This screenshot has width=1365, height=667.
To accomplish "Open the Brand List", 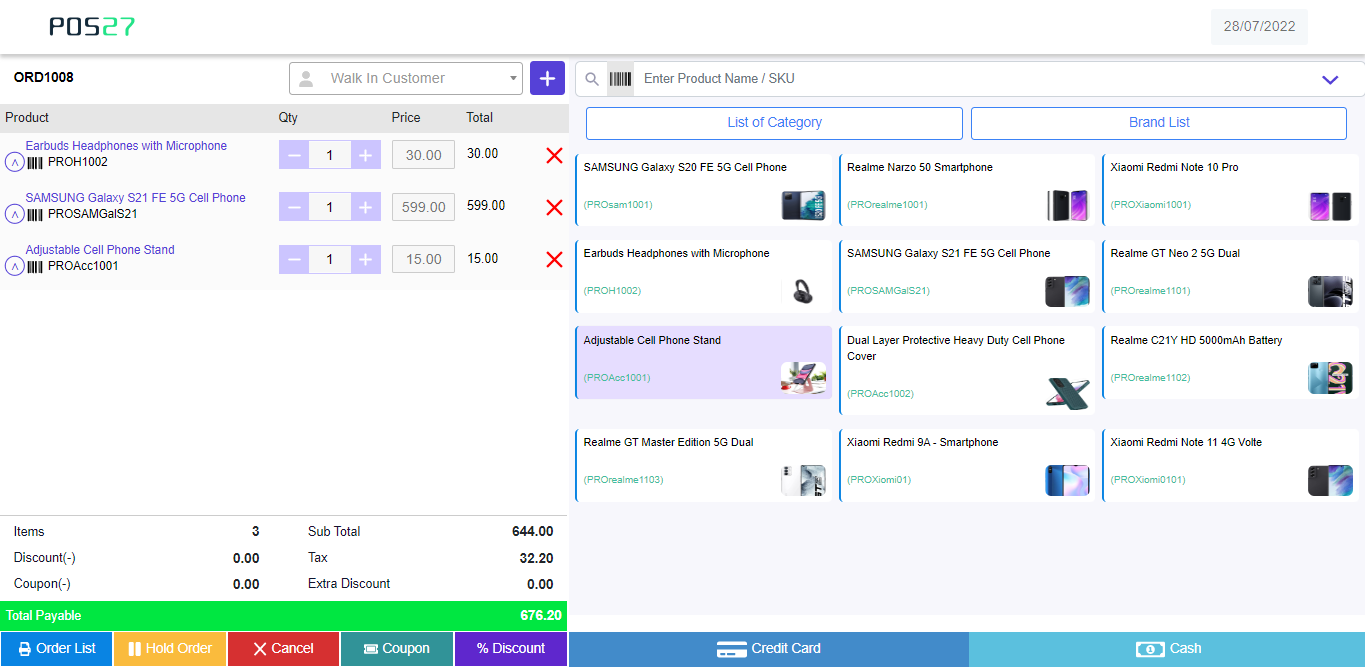I will [1159, 123].
